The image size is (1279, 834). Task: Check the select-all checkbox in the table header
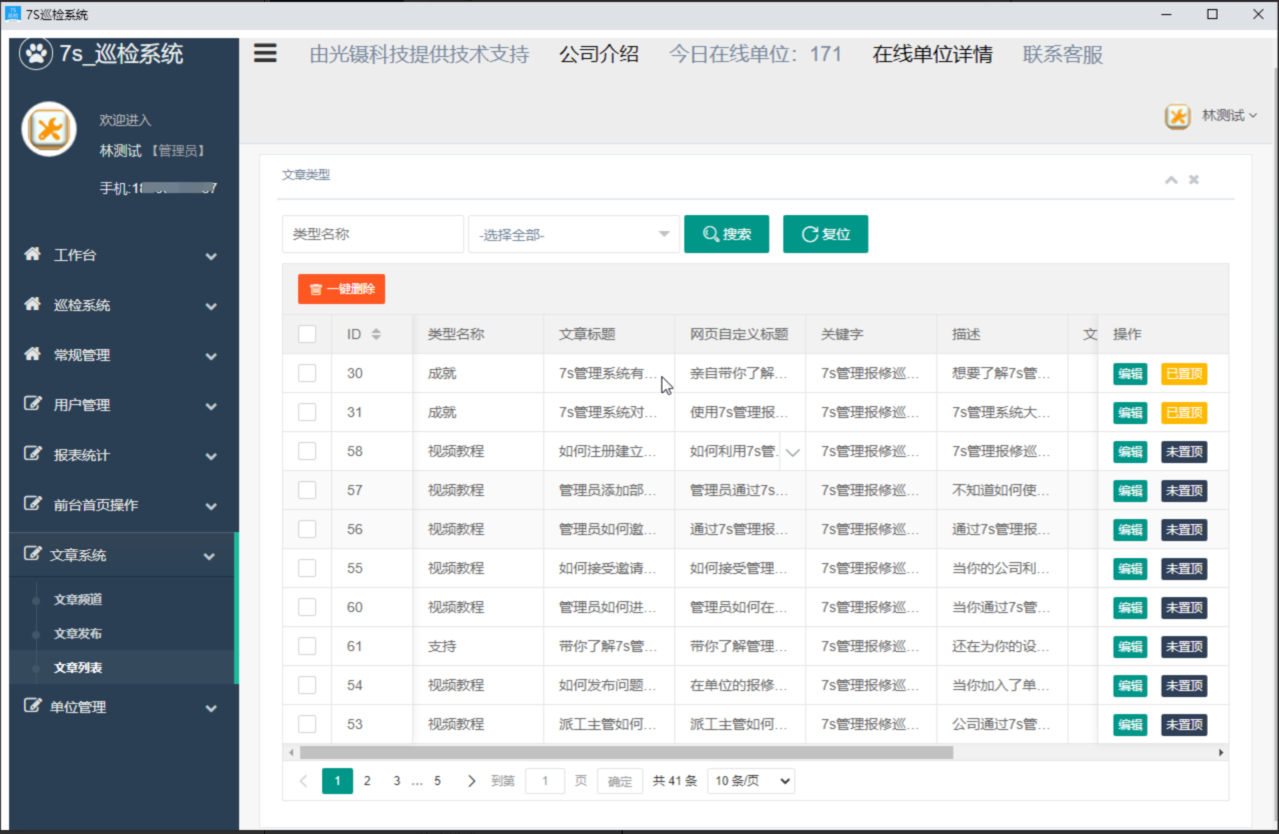pos(307,333)
